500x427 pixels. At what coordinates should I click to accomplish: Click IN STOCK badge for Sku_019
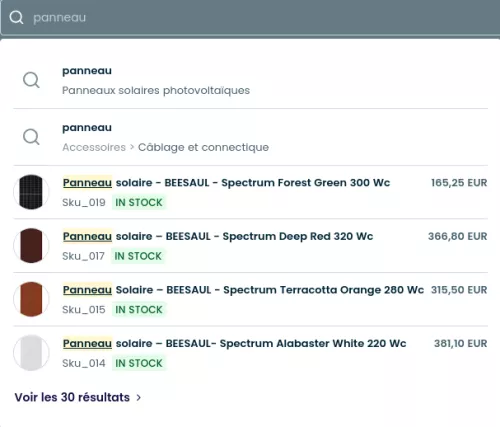pyautogui.click(x=139, y=203)
